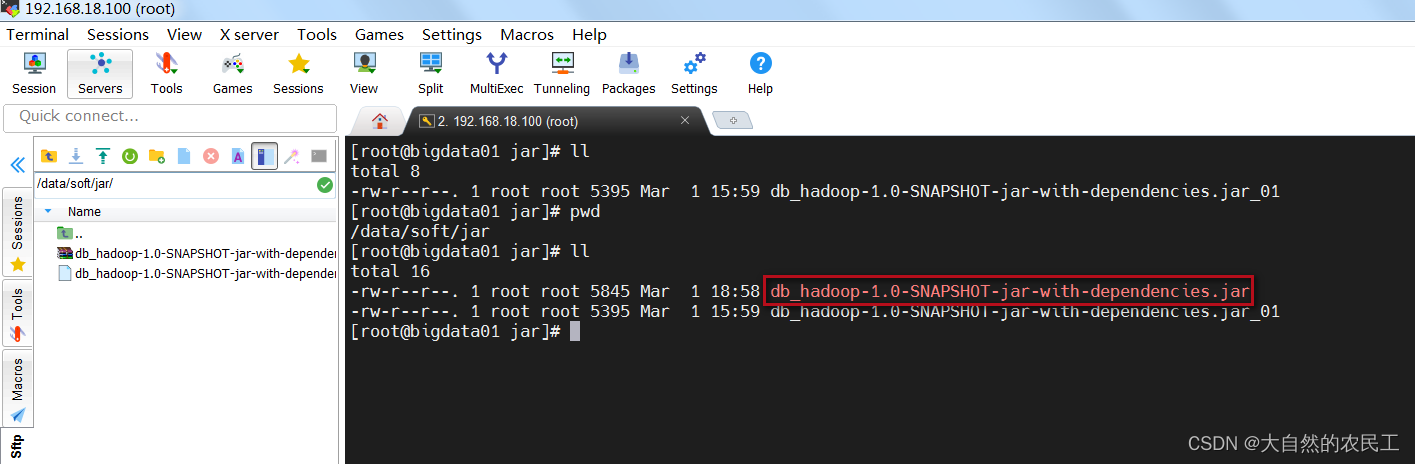1415x464 pixels.
Task: Click the highlighted red jar filename in terminal
Action: pos(1010,291)
